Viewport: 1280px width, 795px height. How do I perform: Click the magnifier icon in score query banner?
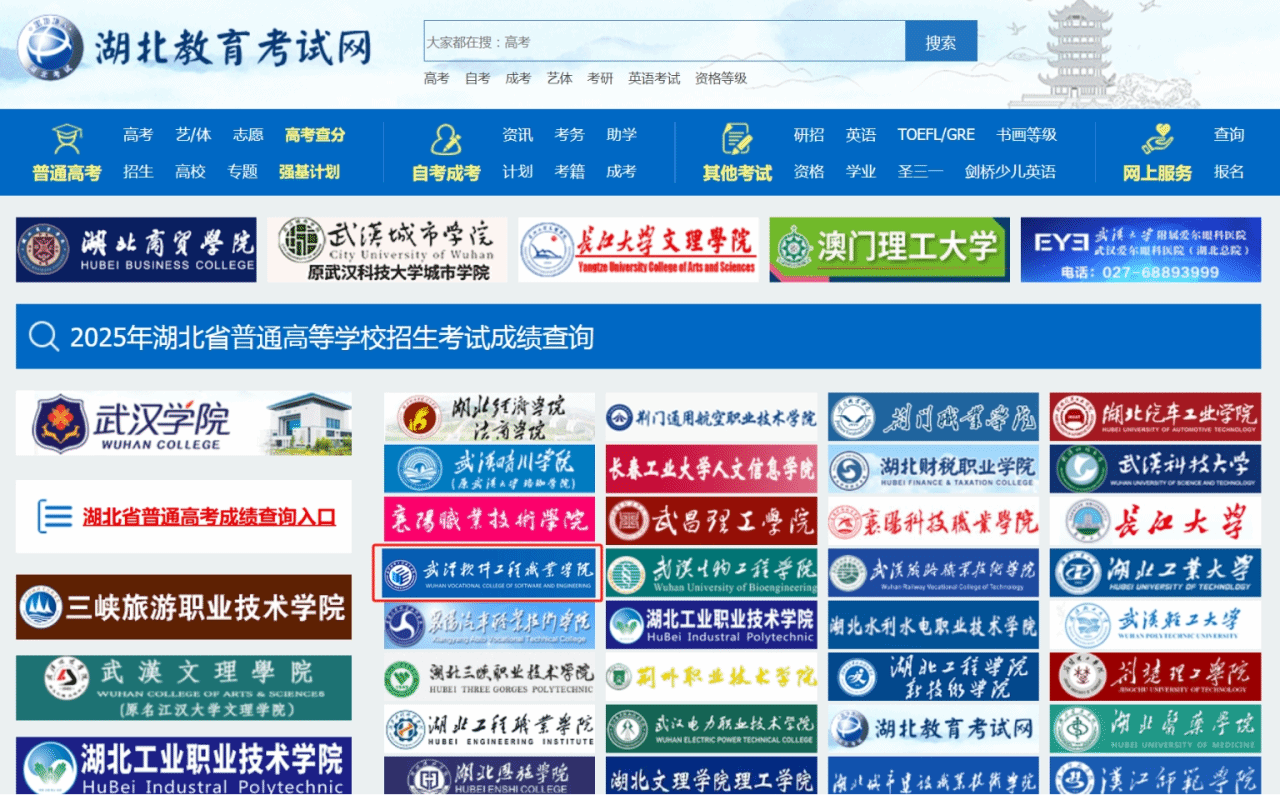pos(44,337)
